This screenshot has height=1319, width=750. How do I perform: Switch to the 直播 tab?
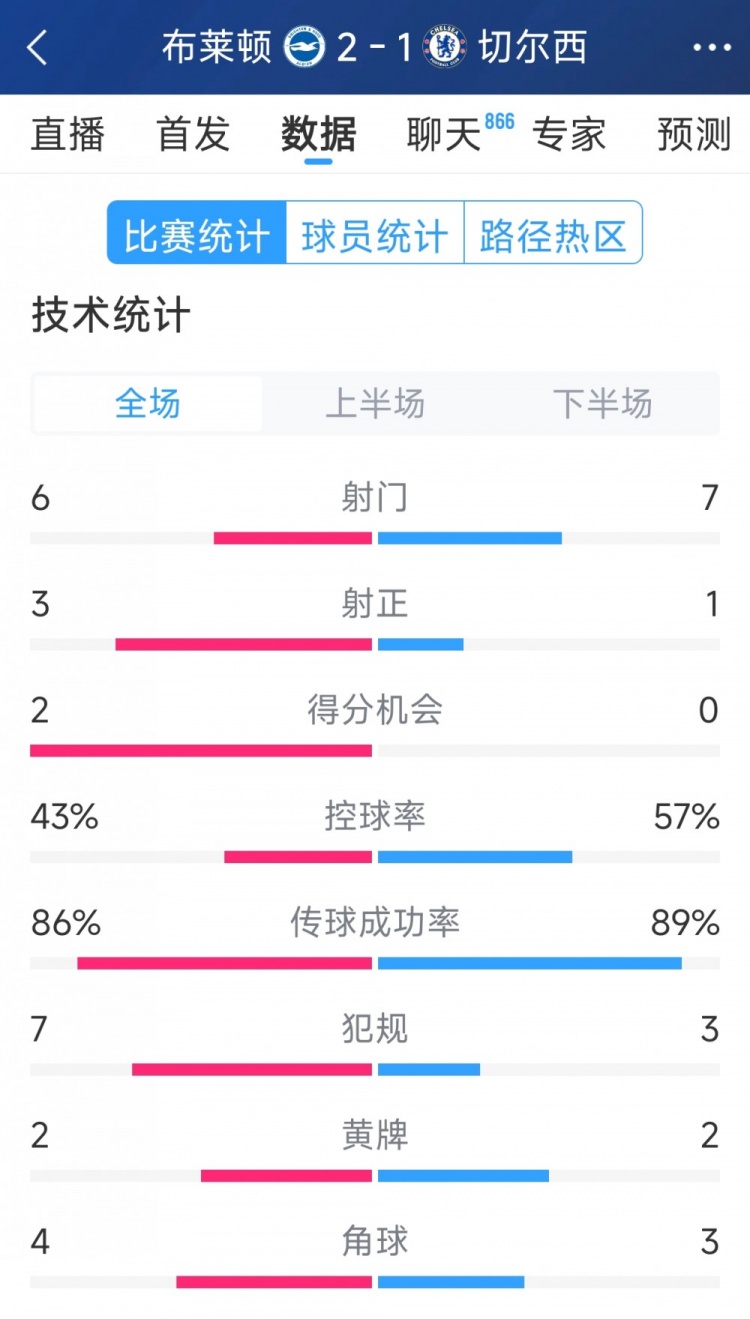(x=68, y=134)
